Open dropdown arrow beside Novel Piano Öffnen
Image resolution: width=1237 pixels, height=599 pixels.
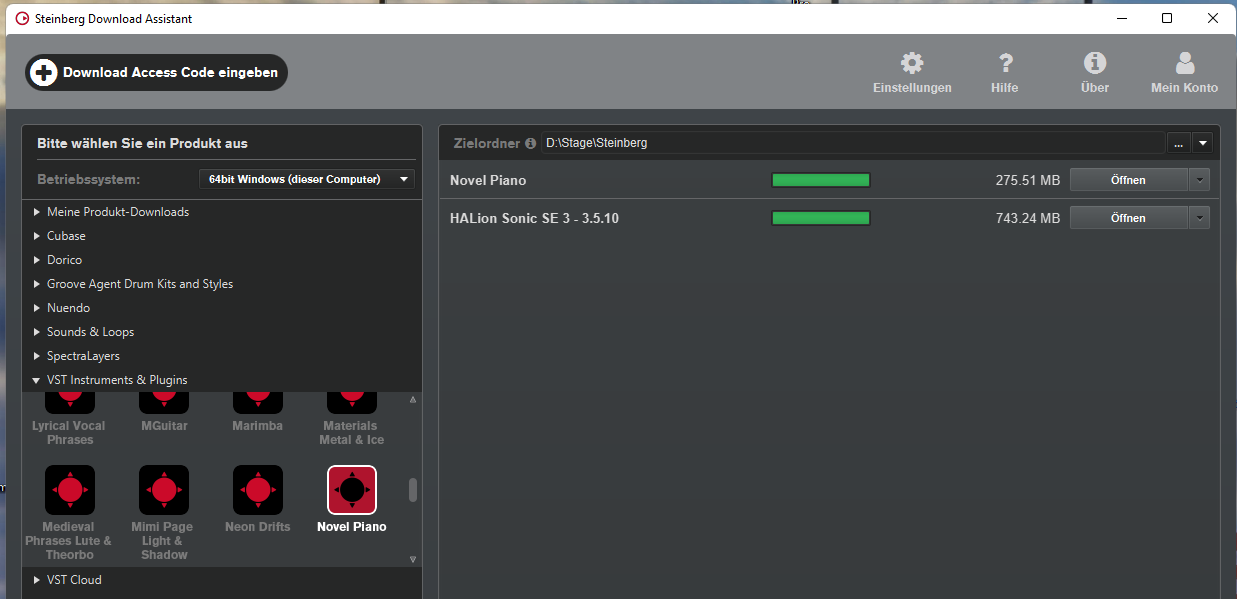pyautogui.click(x=1199, y=180)
